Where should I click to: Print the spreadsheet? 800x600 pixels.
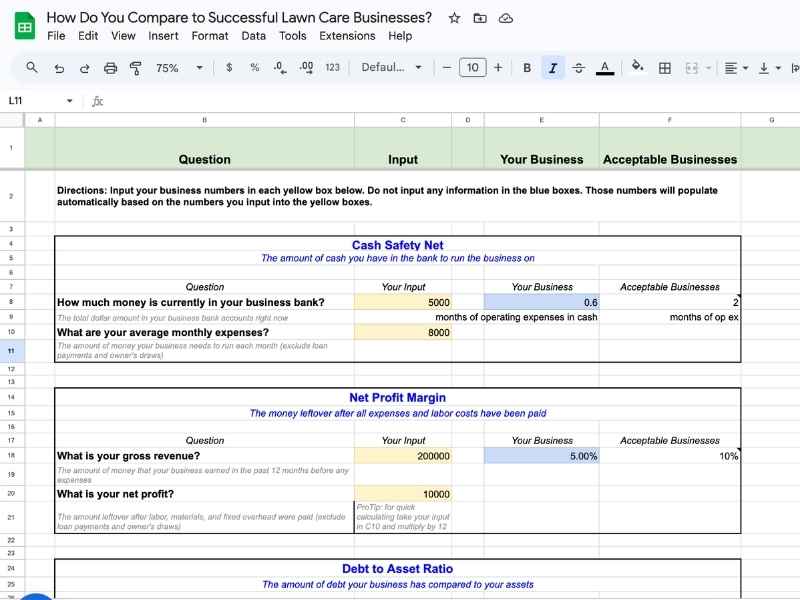pyautogui.click(x=110, y=68)
